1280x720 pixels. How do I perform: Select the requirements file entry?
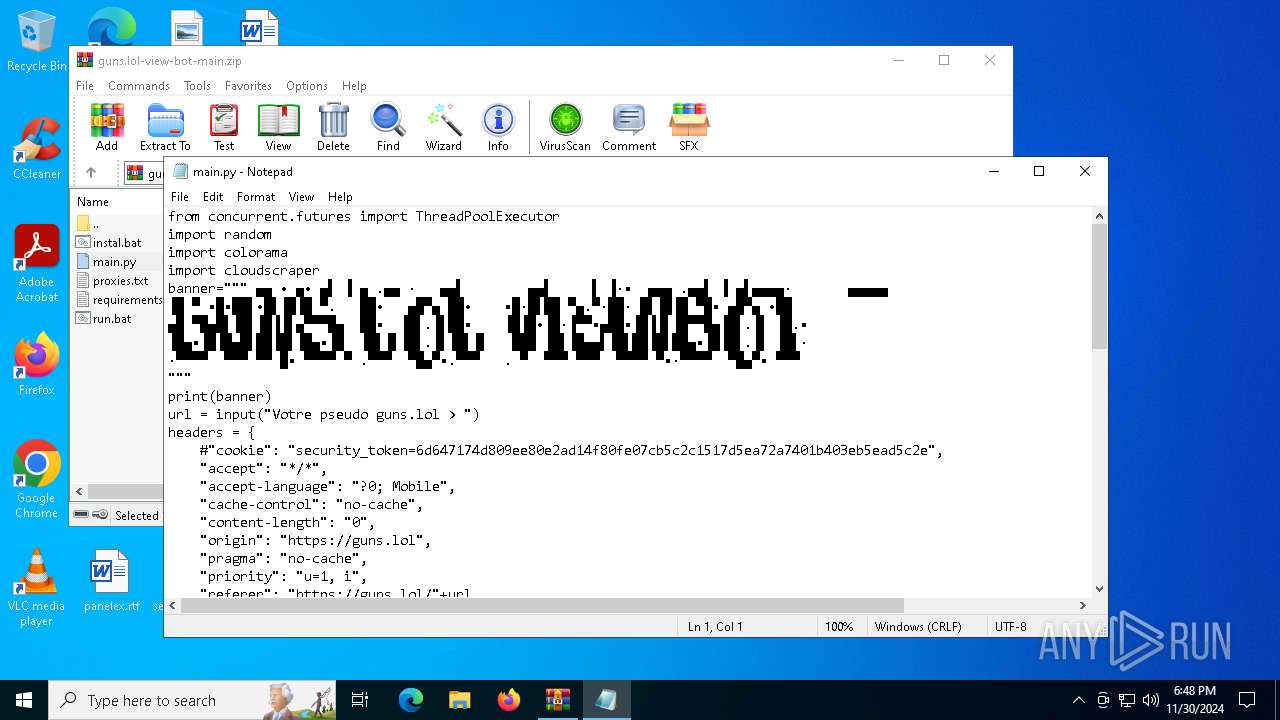point(119,300)
